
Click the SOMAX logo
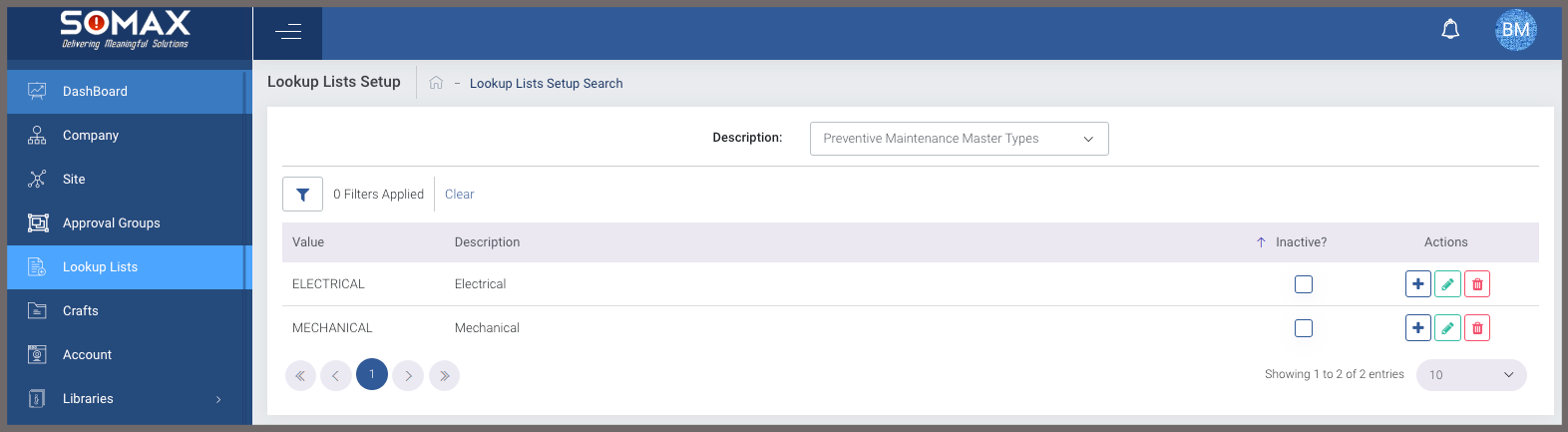126,30
